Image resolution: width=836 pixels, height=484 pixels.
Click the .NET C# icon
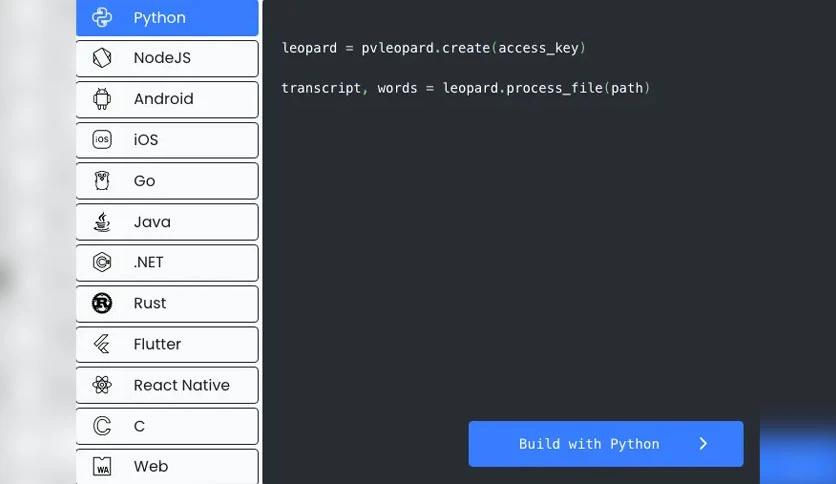point(102,262)
